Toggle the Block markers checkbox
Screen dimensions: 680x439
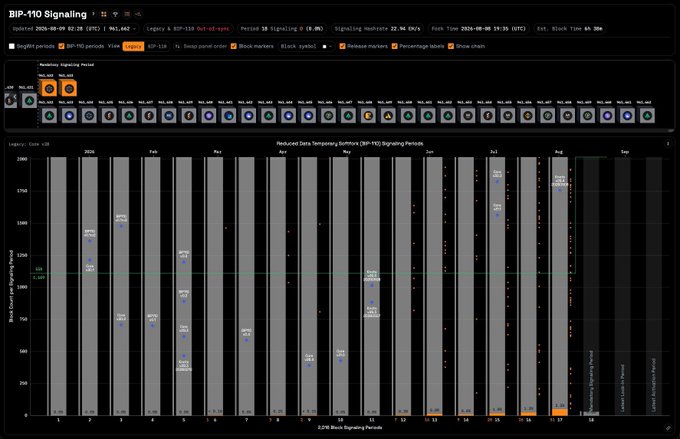[x=234, y=46]
